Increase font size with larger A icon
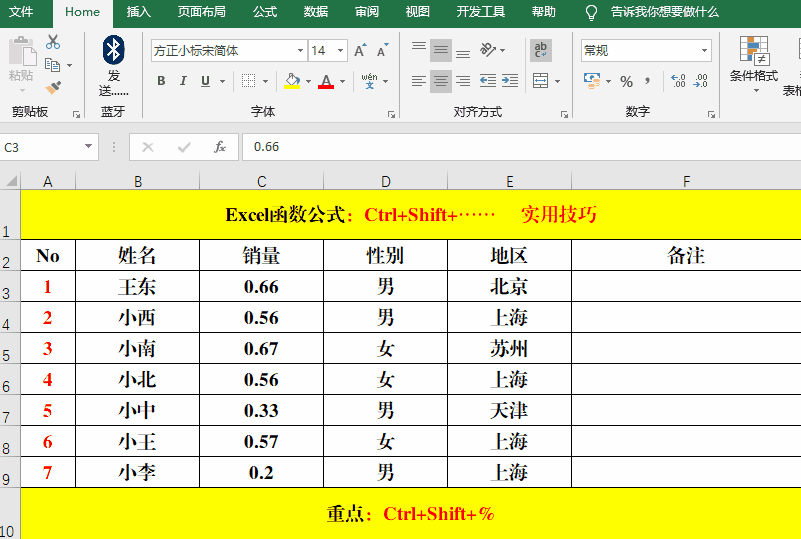The height and width of the screenshot is (539, 801). pos(360,51)
